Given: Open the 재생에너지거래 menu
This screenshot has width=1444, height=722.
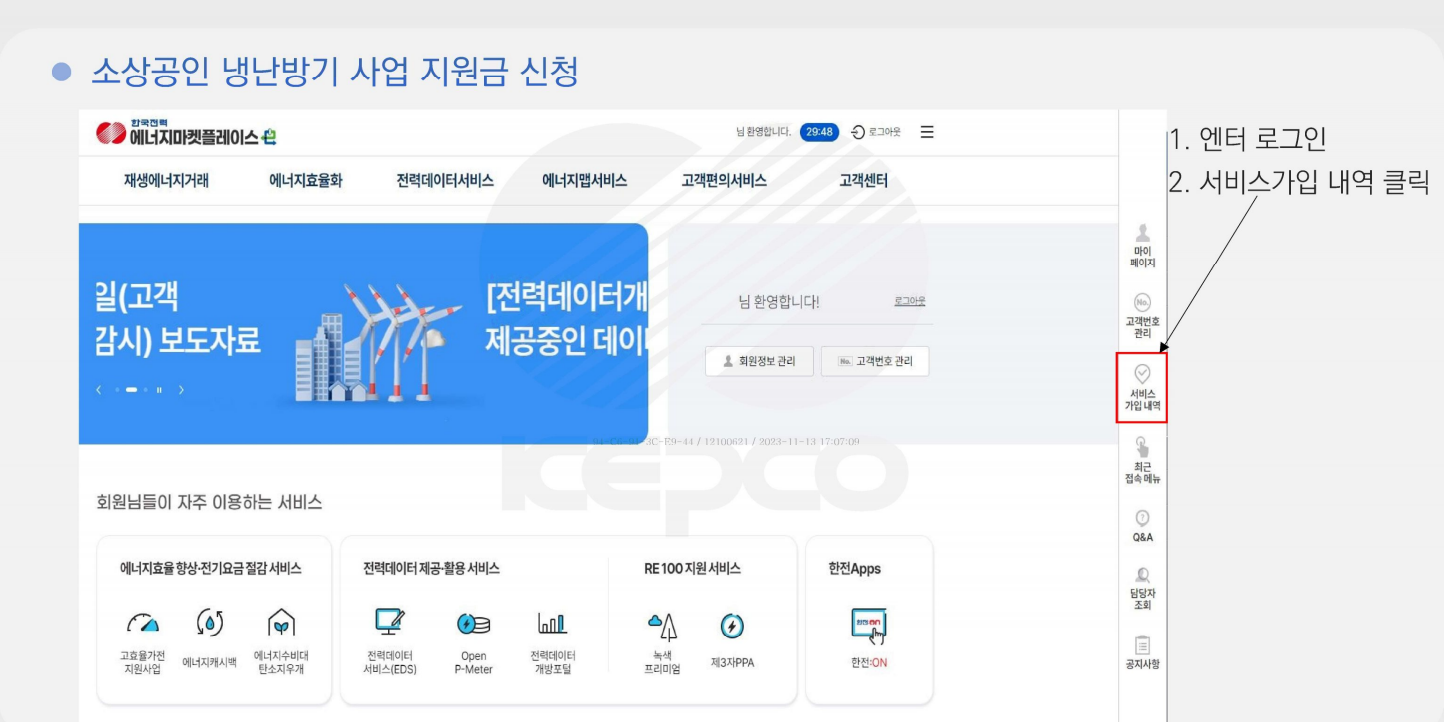Looking at the screenshot, I should click(x=167, y=181).
